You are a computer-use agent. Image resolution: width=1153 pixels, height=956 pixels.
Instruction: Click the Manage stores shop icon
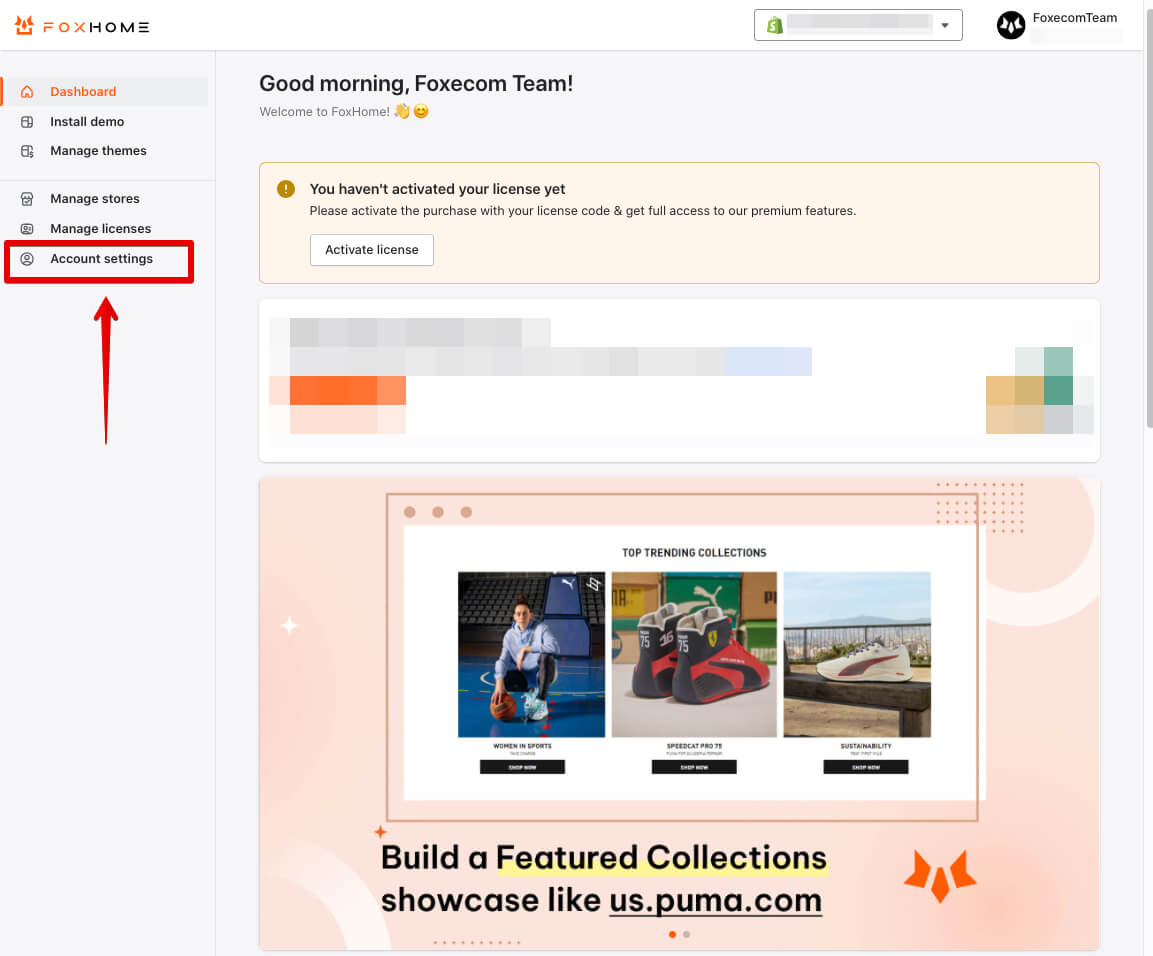tap(27, 199)
